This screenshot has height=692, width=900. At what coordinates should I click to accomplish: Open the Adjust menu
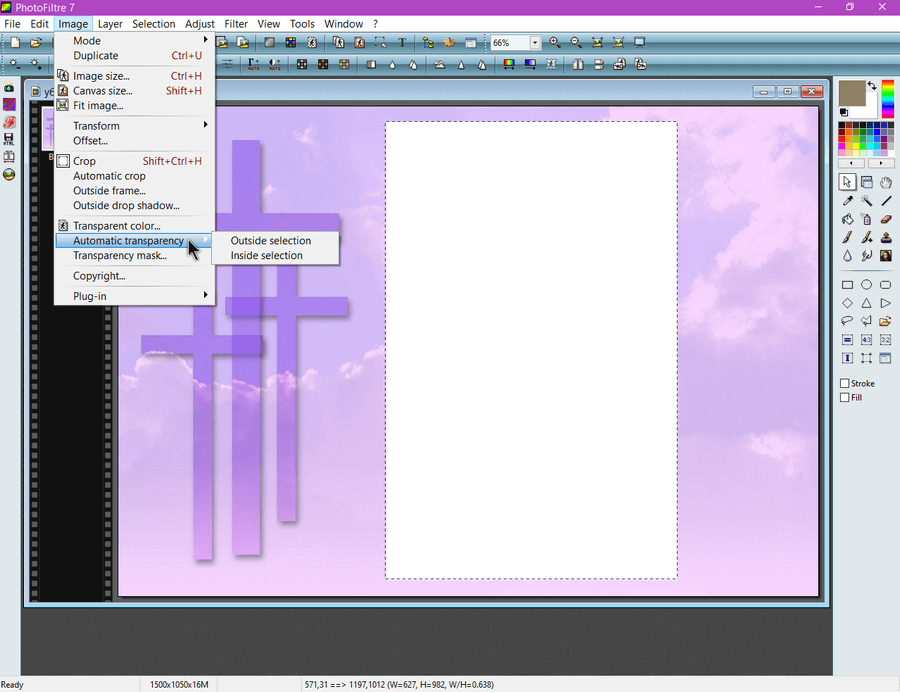pyautogui.click(x=199, y=24)
